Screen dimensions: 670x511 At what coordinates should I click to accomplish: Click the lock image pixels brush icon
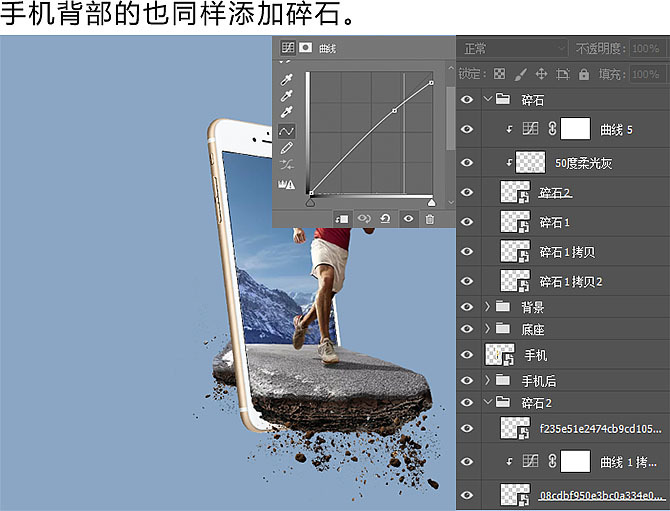click(x=520, y=74)
